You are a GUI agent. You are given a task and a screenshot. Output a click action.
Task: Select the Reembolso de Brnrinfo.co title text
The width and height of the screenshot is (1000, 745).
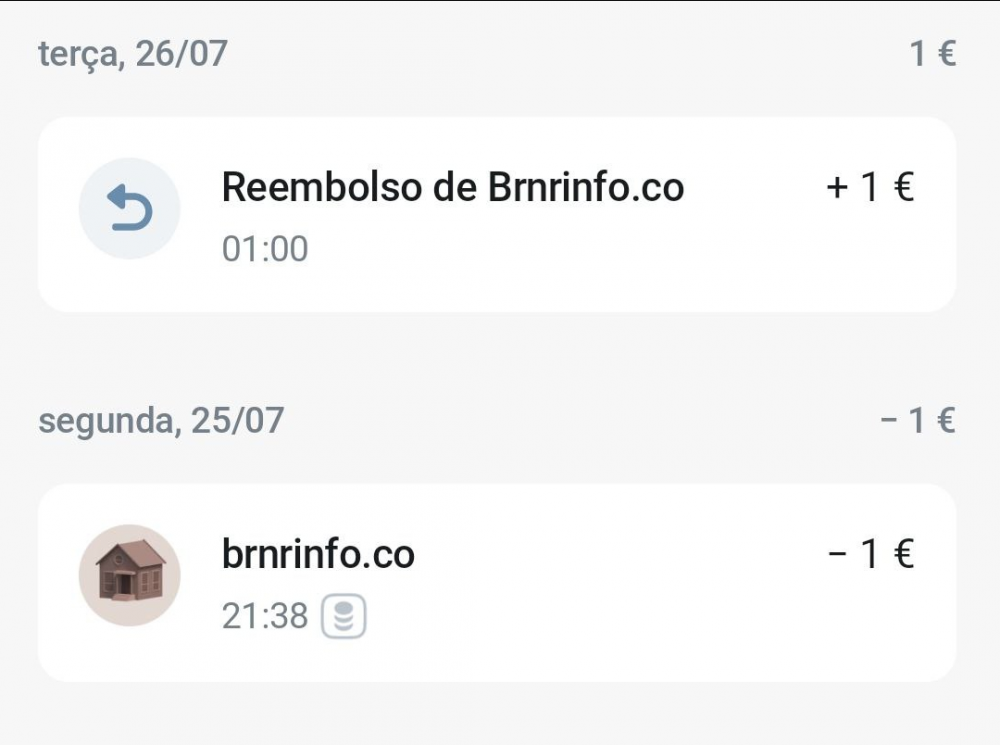(453, 187)
